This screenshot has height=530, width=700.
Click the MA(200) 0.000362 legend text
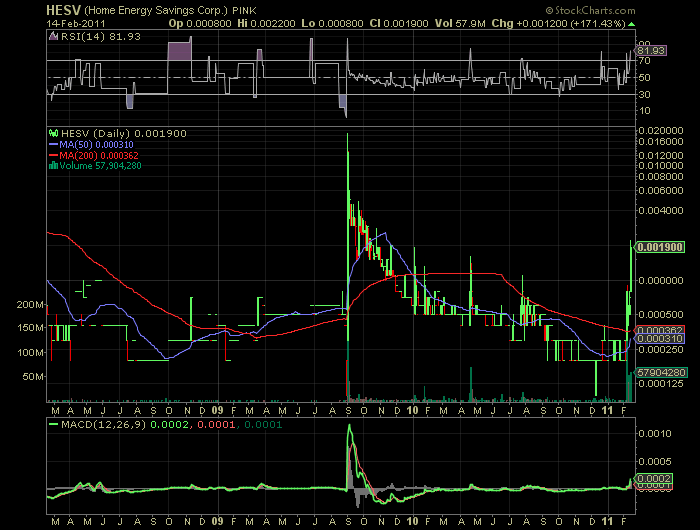99,155
